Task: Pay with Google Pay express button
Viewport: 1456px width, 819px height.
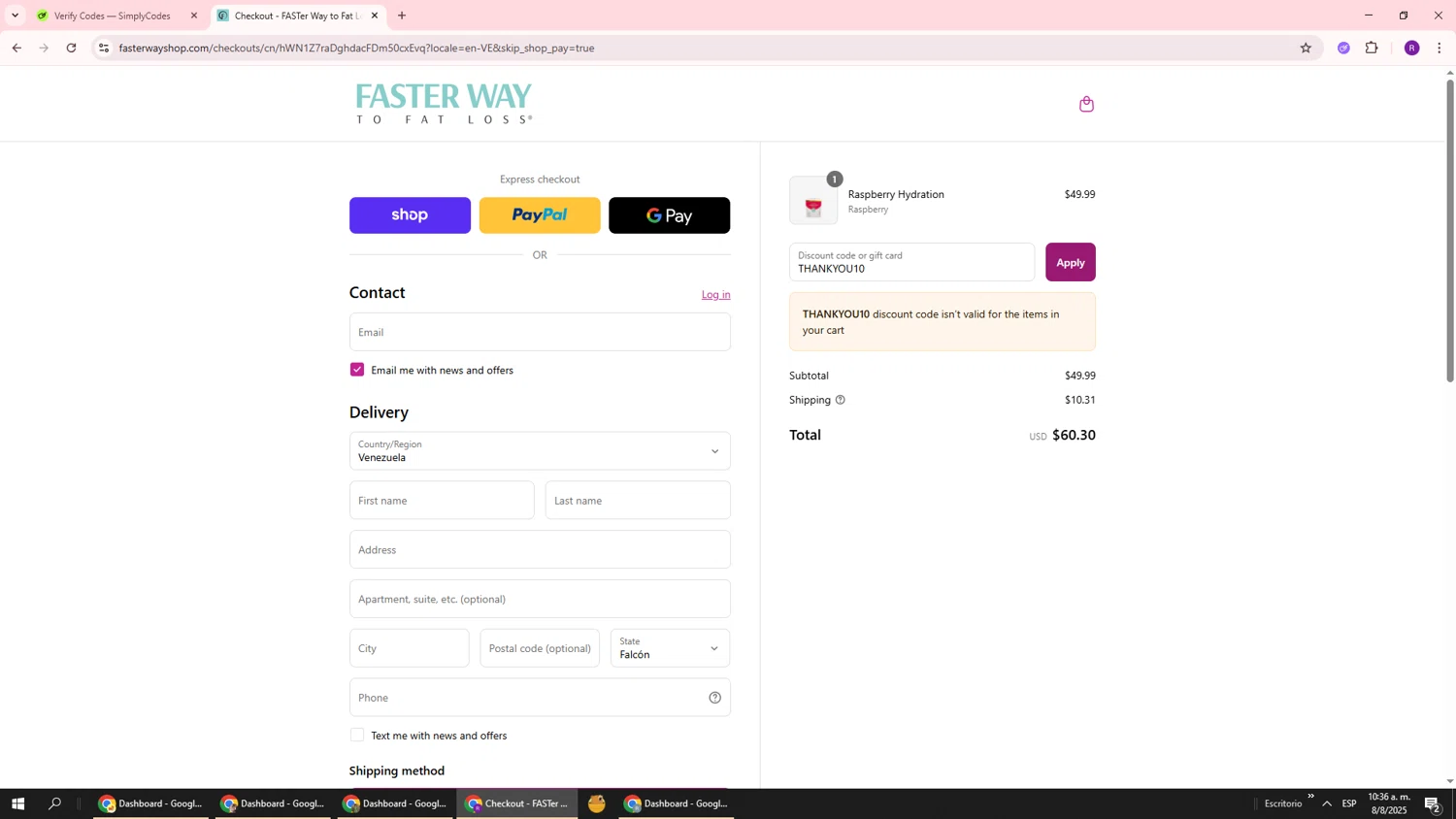Action: click(670, 215)
